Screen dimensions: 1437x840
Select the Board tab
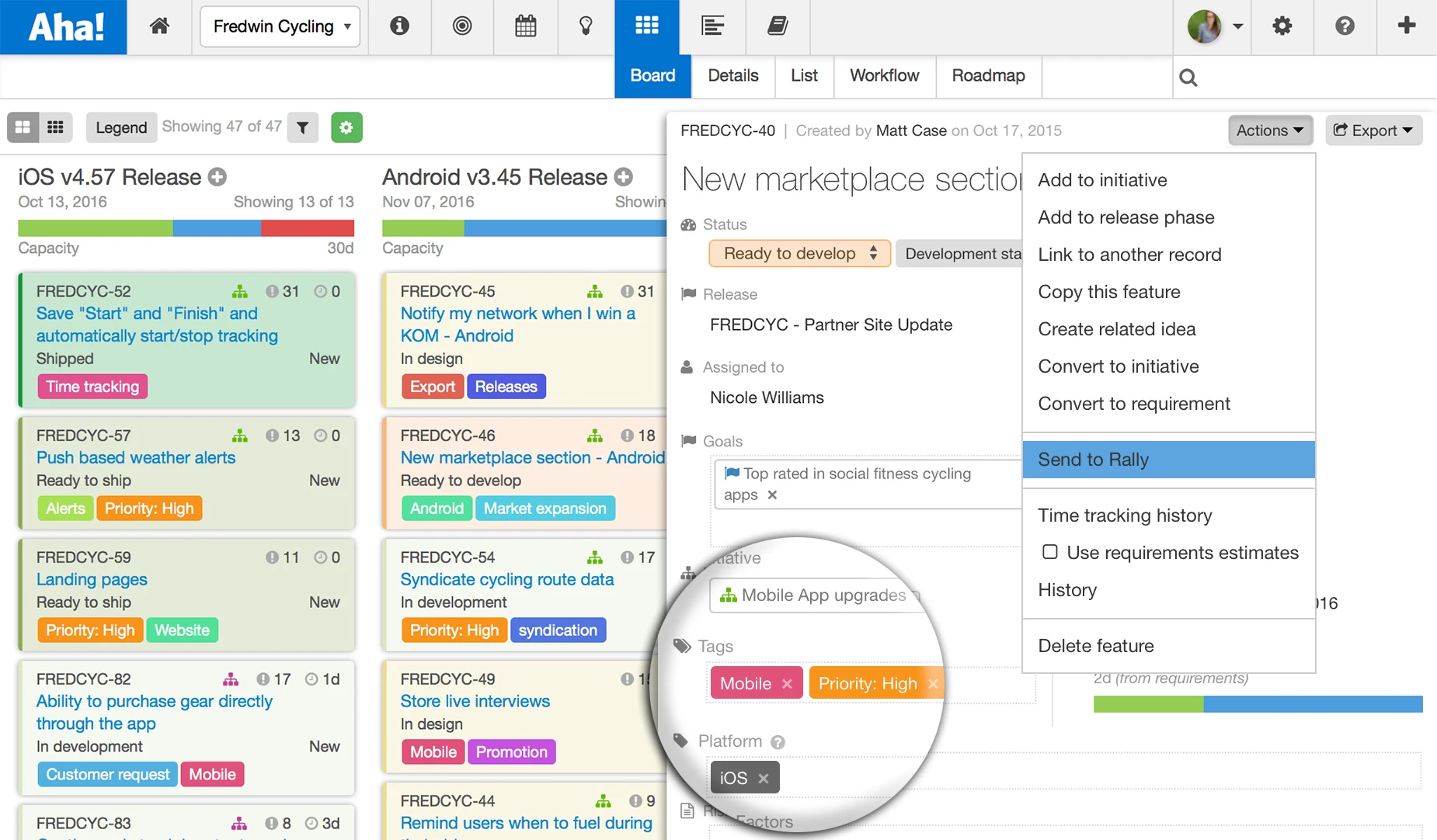tap(652, 75)
